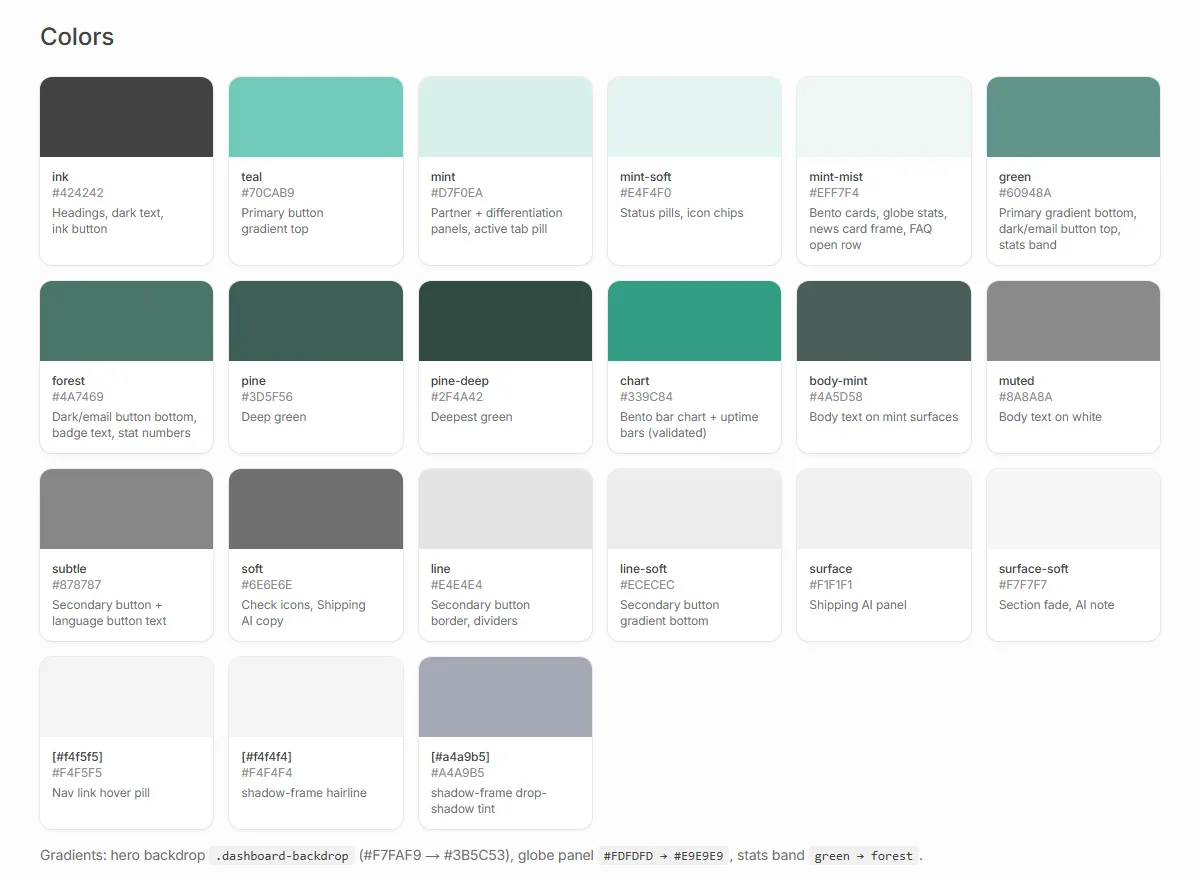Screen dimensions: 1200x880
Task: Select hex value #F1F1F1
Action: (x=831, y=585)
